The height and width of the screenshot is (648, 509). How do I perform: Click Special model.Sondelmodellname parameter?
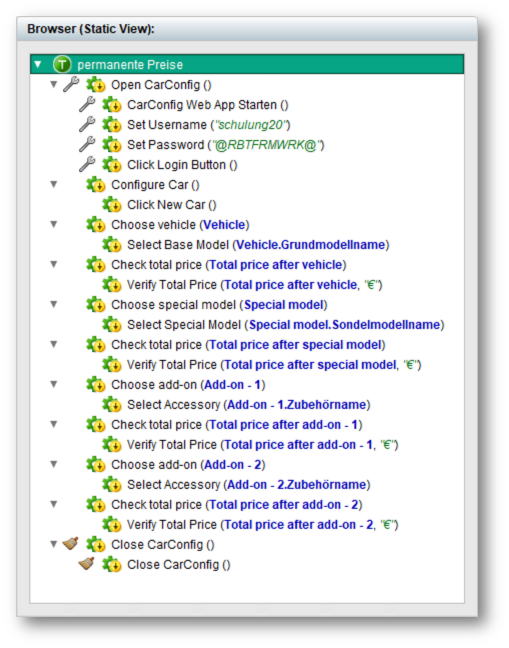(x=345, y=325)
